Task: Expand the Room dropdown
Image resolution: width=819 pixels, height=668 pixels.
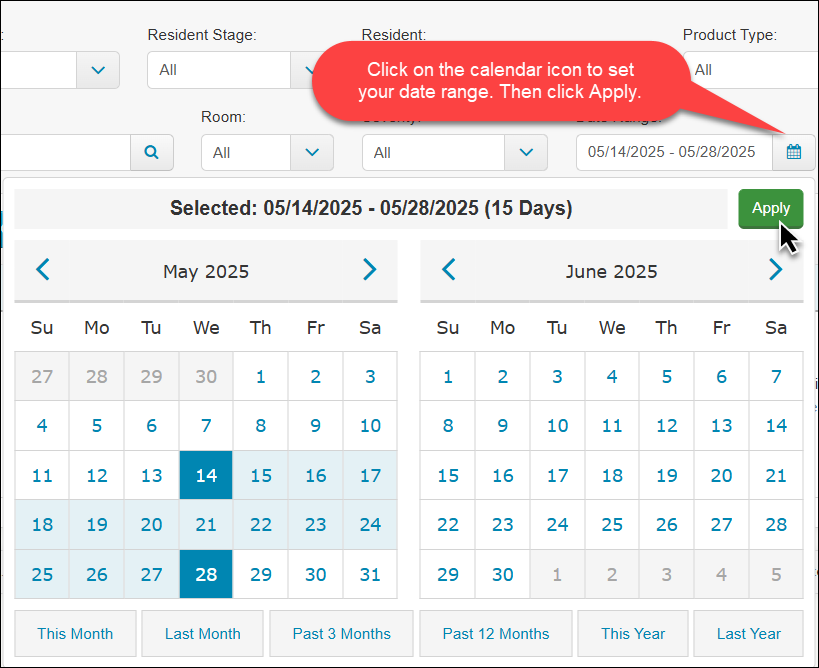Action: pyautogui.click(x=312, y=153)
